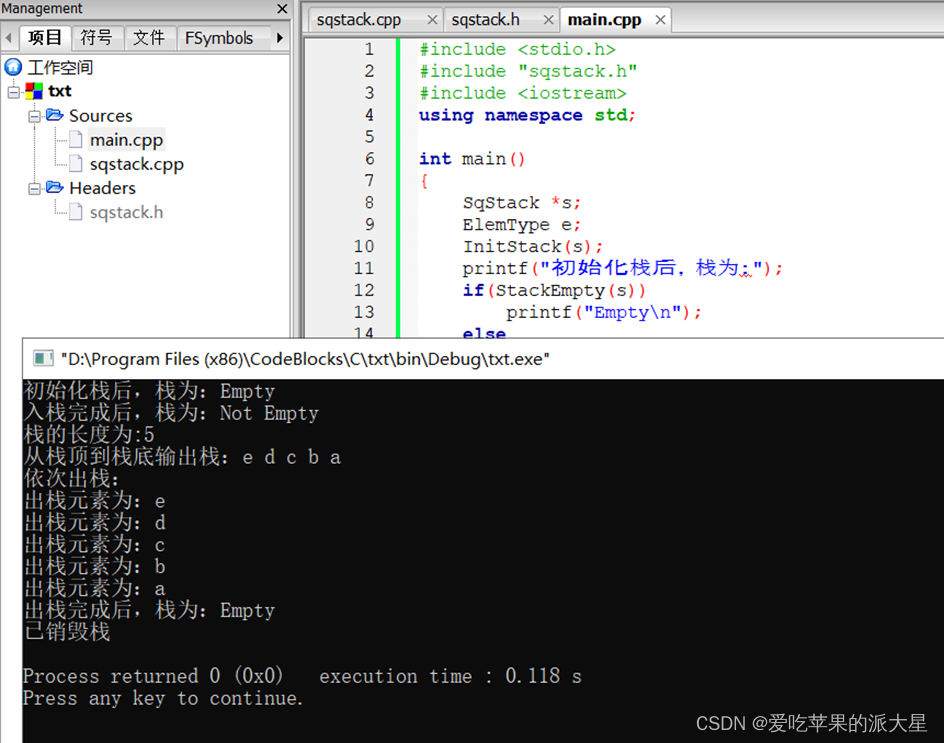Switch to the 项目 tab
Image resolution: width=944 pixels, height=743 pixels.
click(x=45, y=38)
